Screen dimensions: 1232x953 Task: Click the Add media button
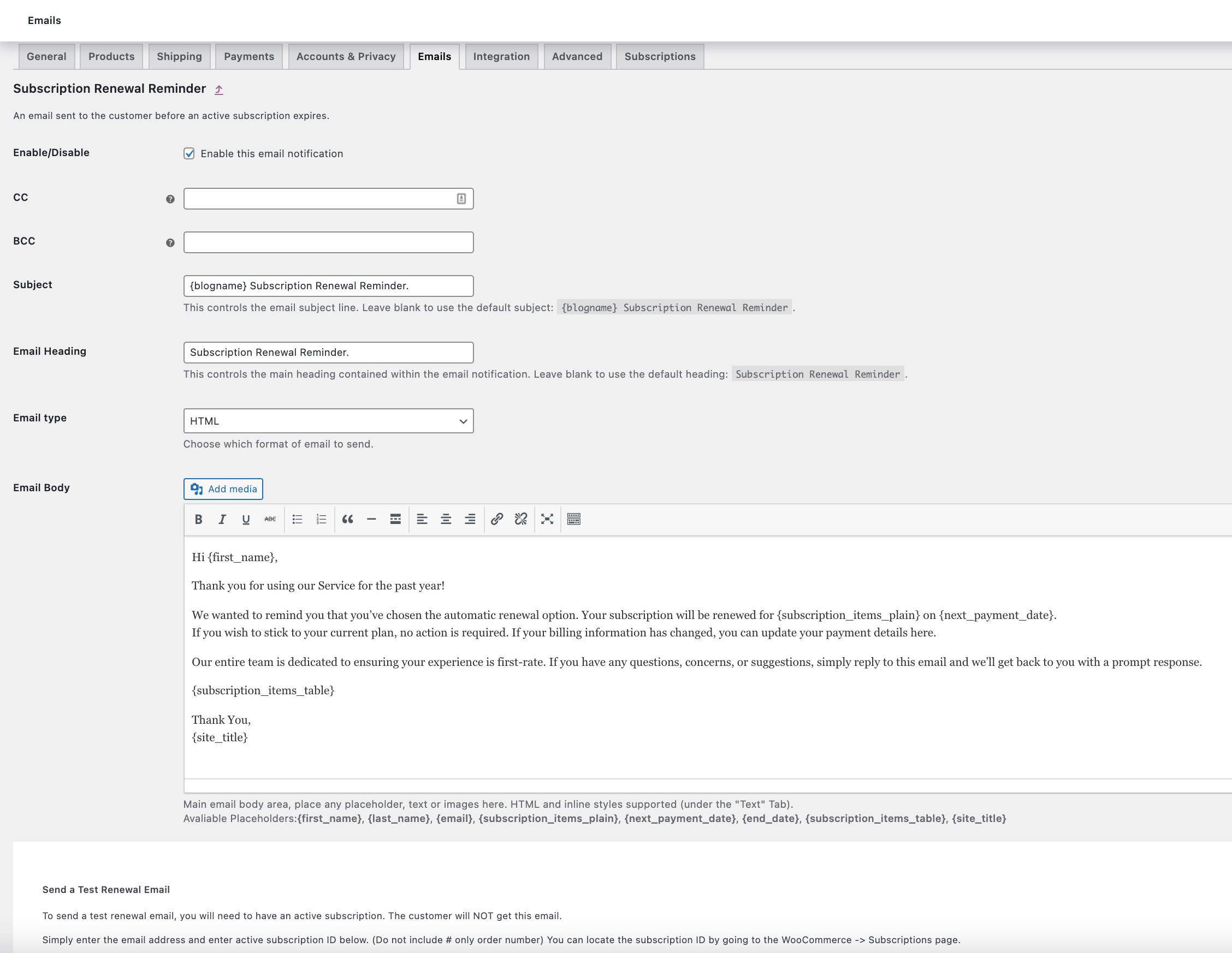[x=223, y=489]
